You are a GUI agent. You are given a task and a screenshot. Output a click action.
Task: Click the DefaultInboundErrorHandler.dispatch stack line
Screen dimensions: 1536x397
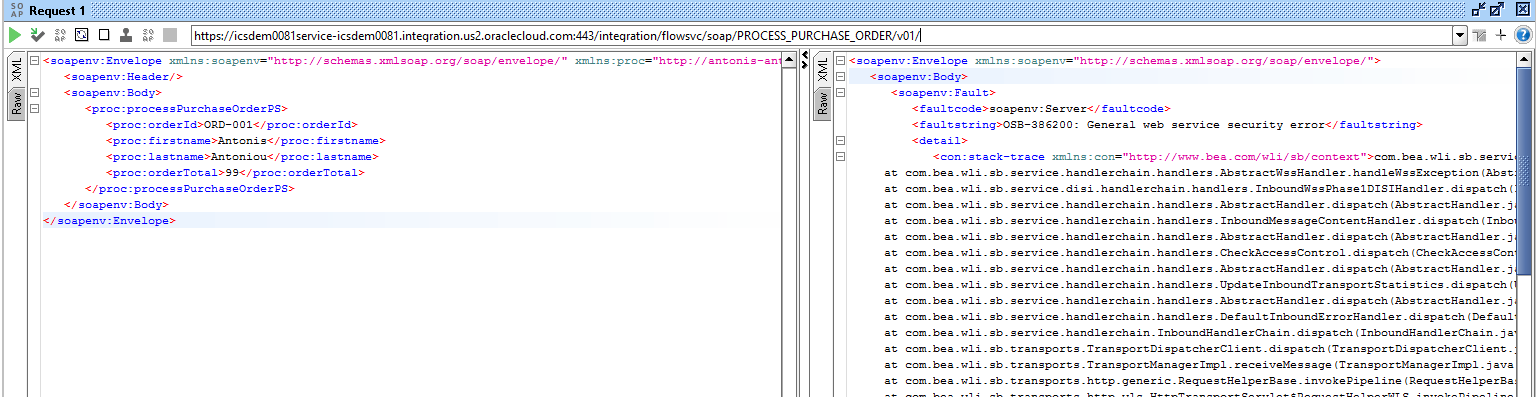click(1201, 316)
